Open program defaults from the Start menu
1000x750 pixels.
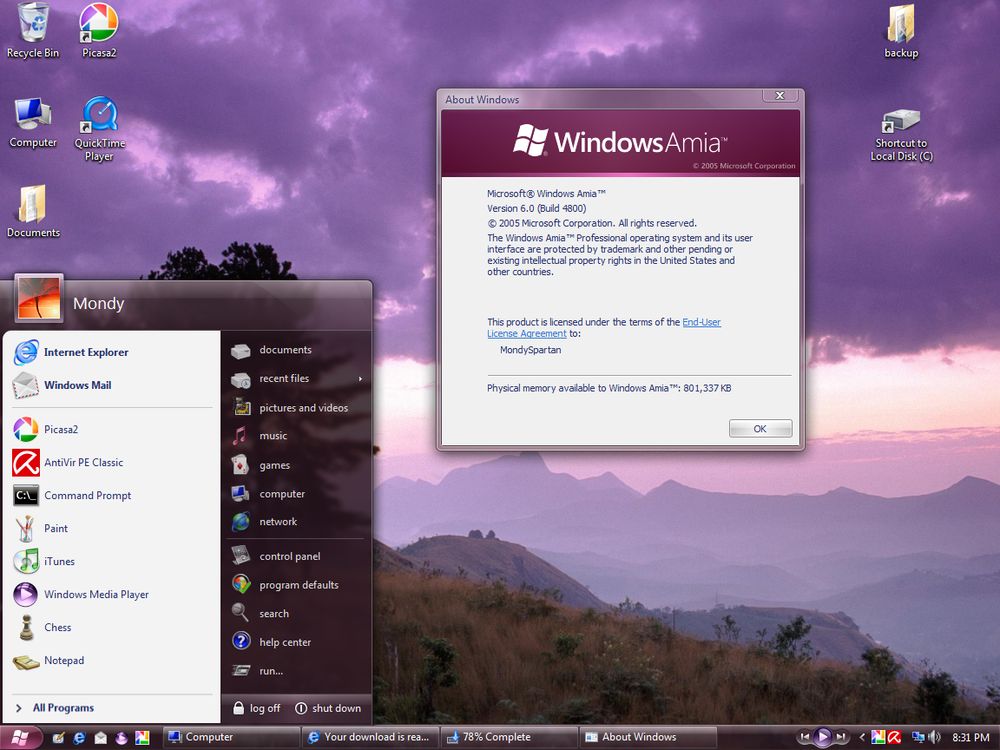pos(297,585)
